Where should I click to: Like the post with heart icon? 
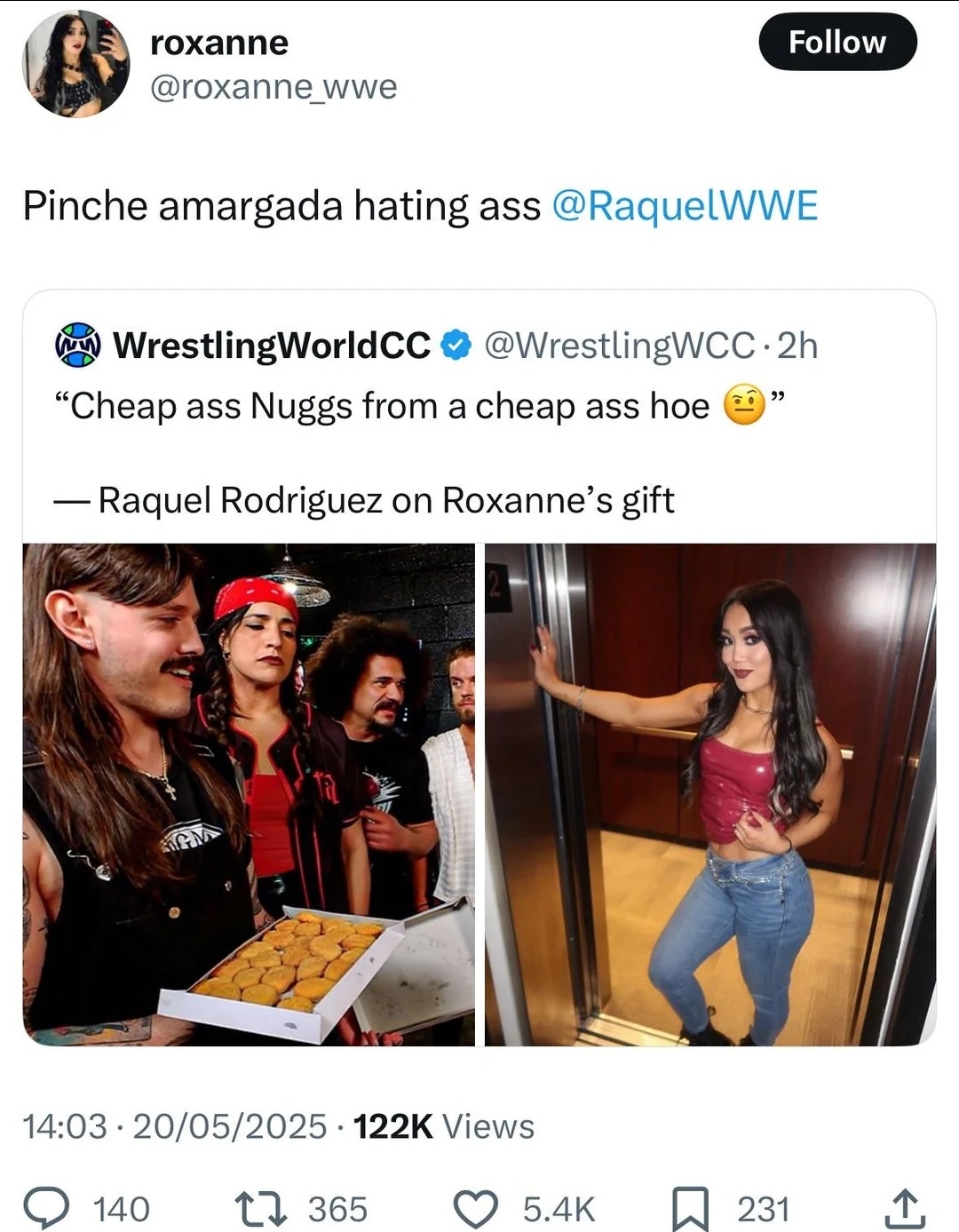click(x=476, y=1209)
